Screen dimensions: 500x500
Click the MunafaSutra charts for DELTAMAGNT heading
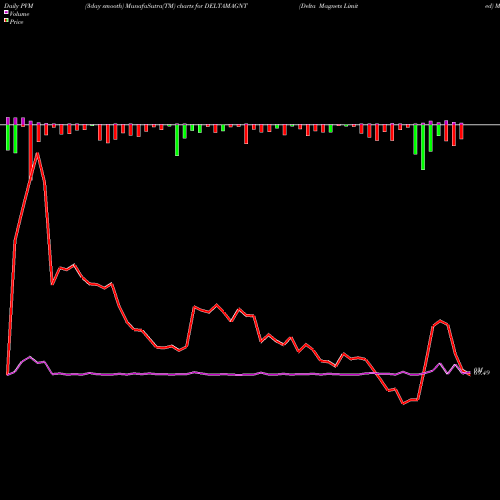[166, 6]
